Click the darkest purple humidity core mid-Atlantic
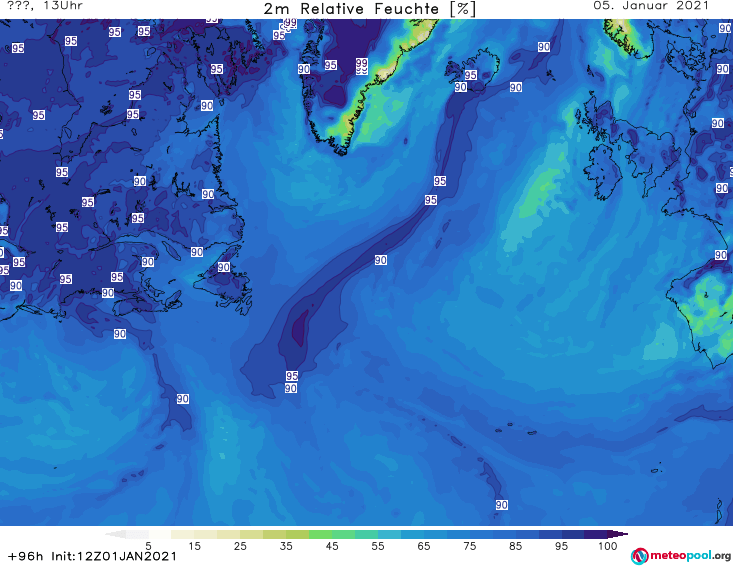Screen dimensions: 733x566 click(x=300, y=328)
